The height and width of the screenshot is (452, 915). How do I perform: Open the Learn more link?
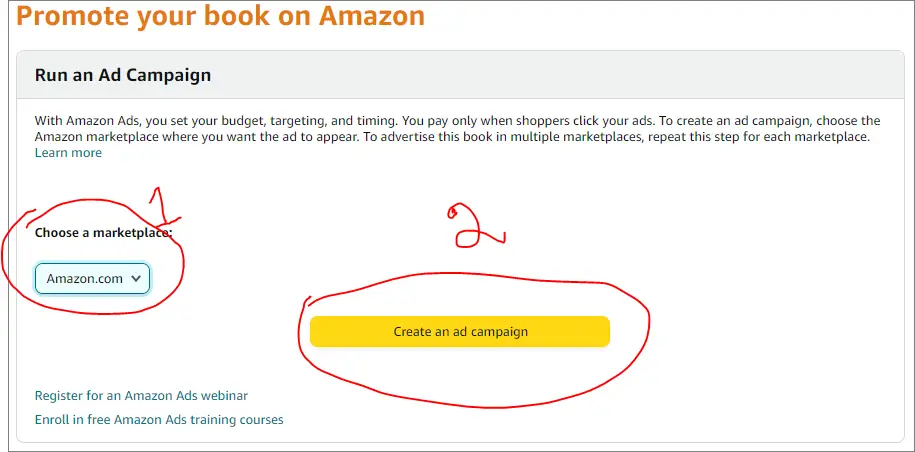coord(68,153)
